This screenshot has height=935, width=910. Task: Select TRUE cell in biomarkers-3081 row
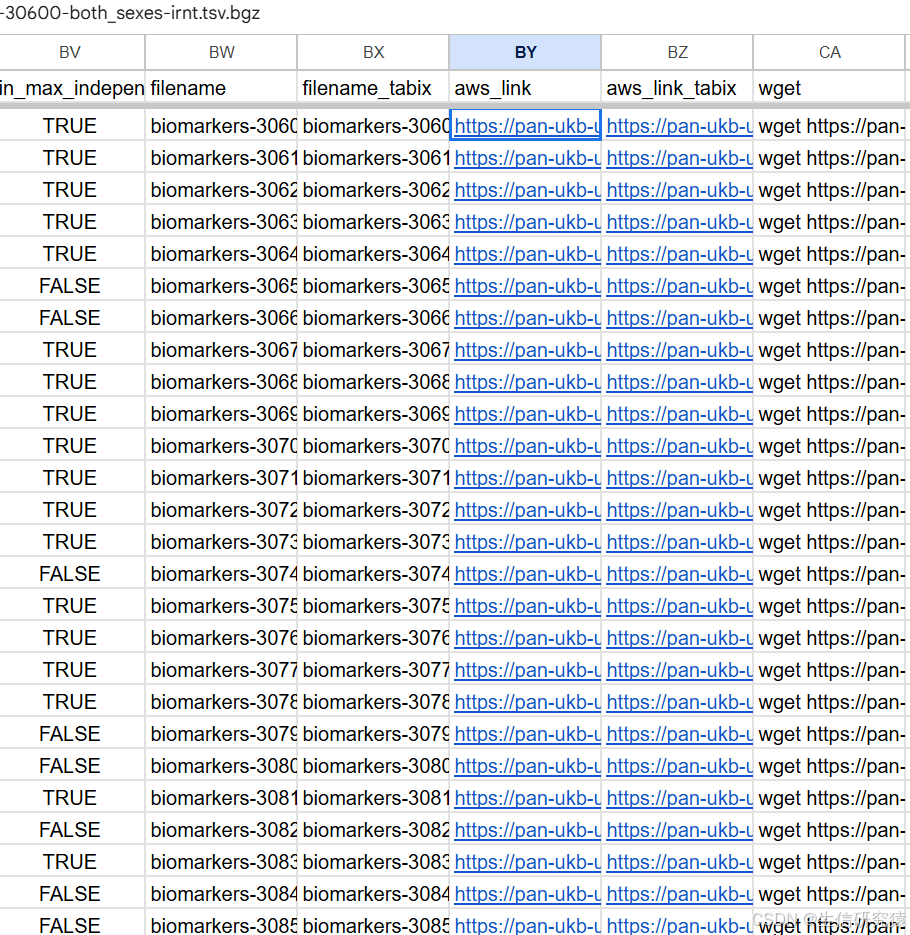(70, 798)
